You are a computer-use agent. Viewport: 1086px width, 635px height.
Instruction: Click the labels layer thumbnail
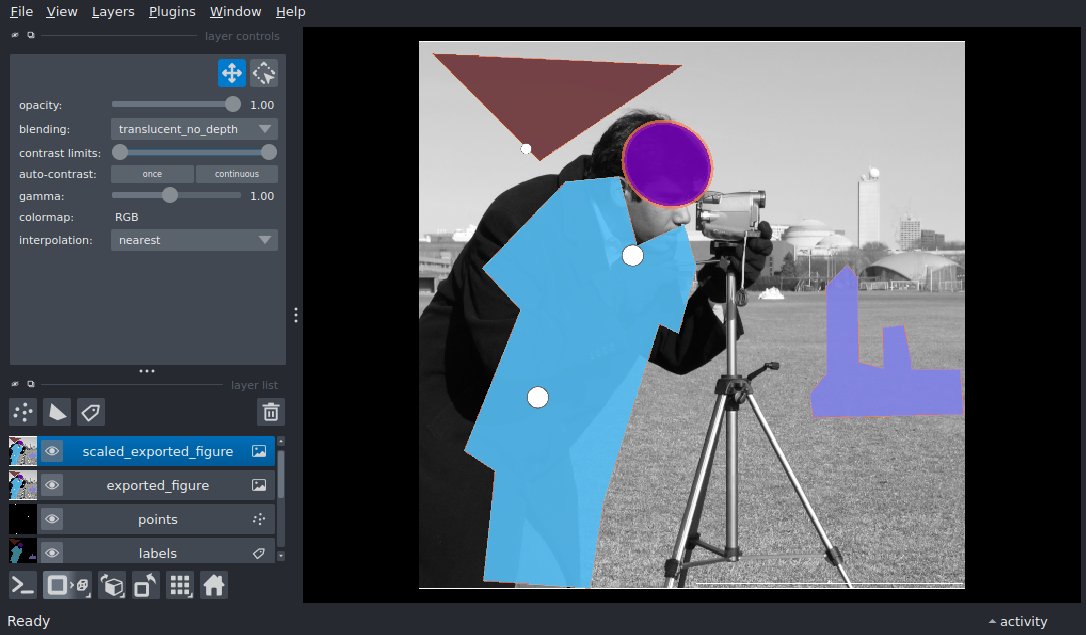click(x=23, y=551)
